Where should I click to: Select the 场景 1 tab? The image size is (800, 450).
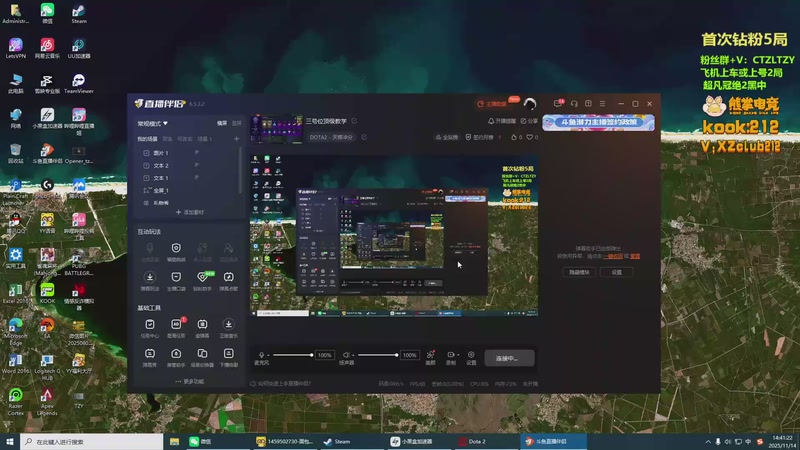pos(204,139)
